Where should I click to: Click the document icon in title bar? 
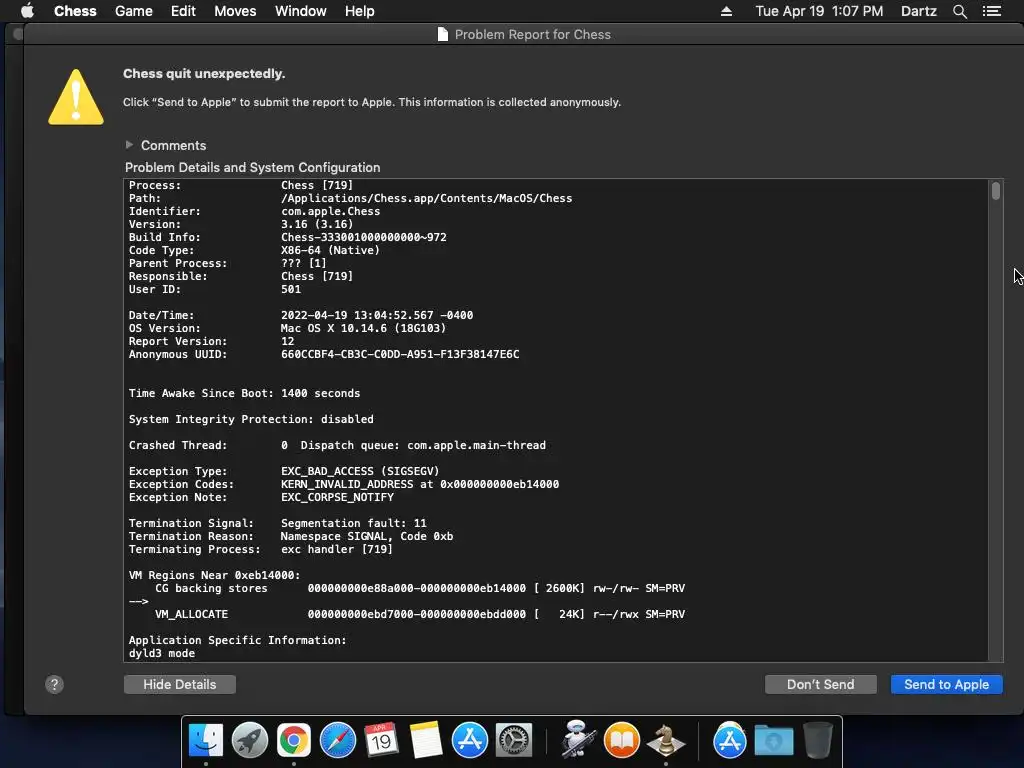tap(443, 35)
